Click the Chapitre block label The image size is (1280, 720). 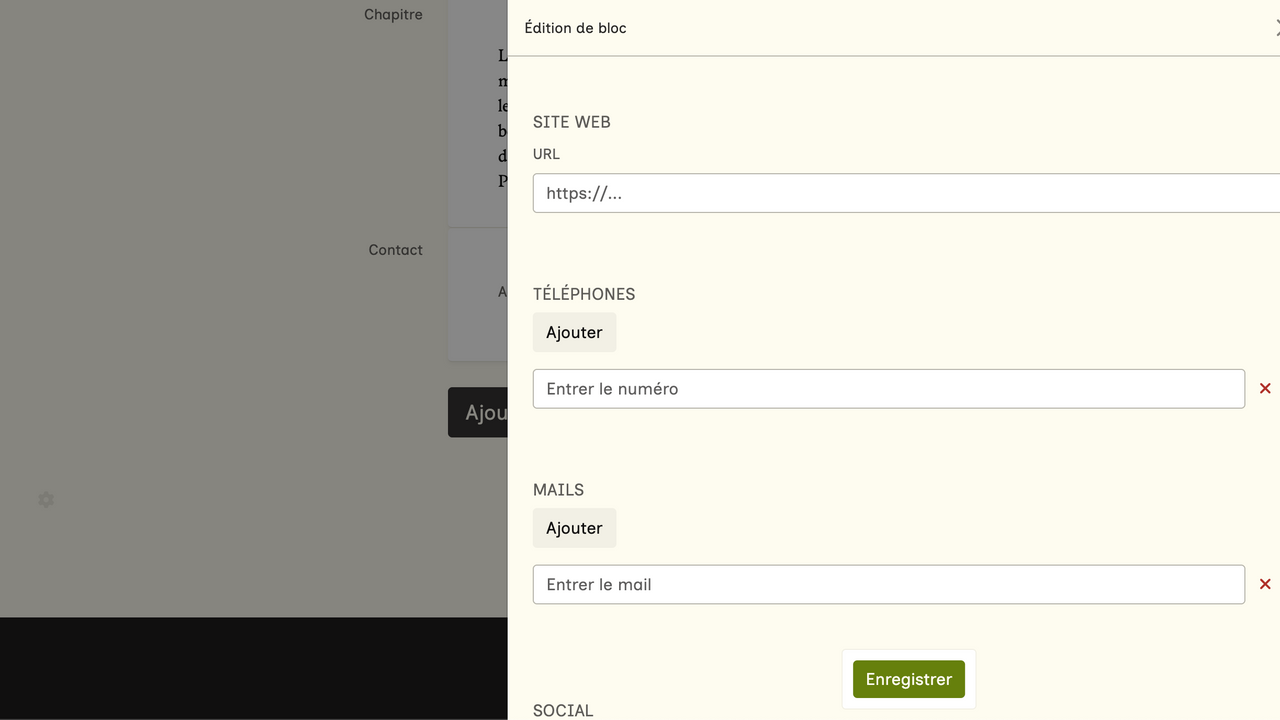393,15
